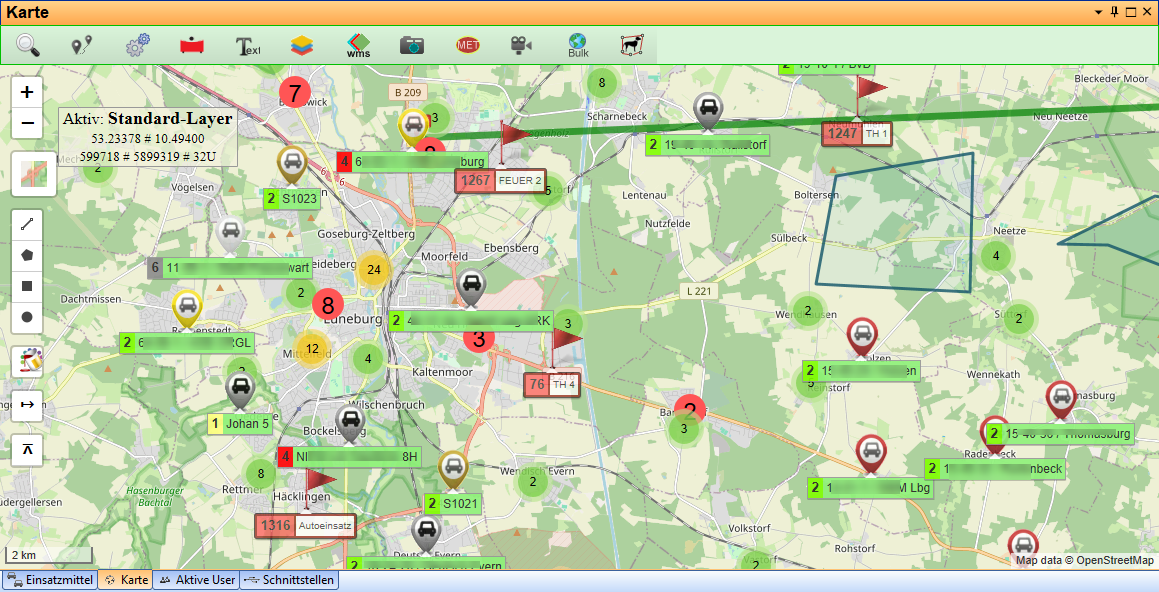Open the stacked layers icon
Image resolution: width=1159 pixels, height=592 pixels.
click(x=302, y=45)
